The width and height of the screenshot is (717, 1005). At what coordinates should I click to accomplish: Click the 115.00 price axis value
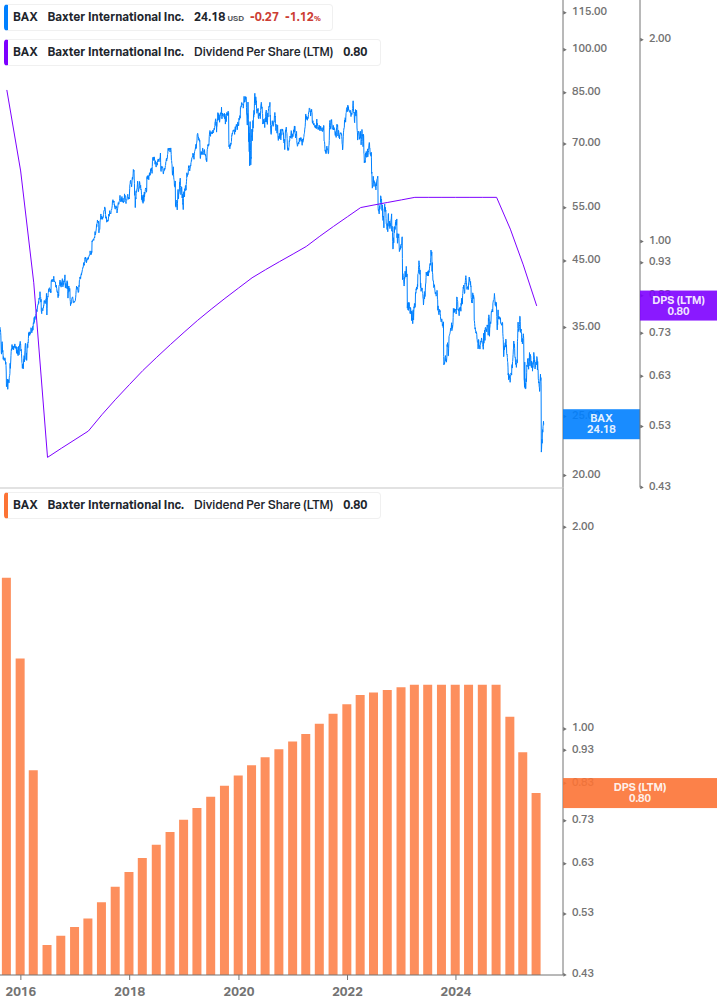(x=589, y=12)
